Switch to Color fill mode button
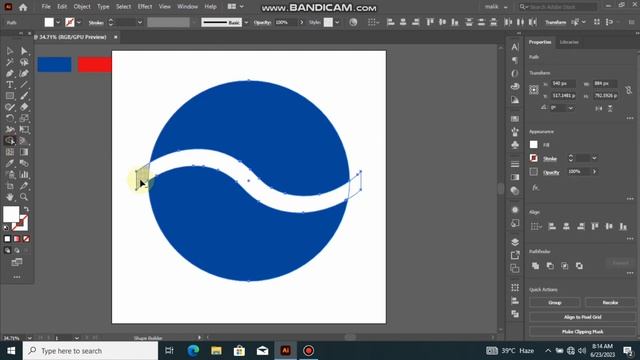 pos(7,239)
